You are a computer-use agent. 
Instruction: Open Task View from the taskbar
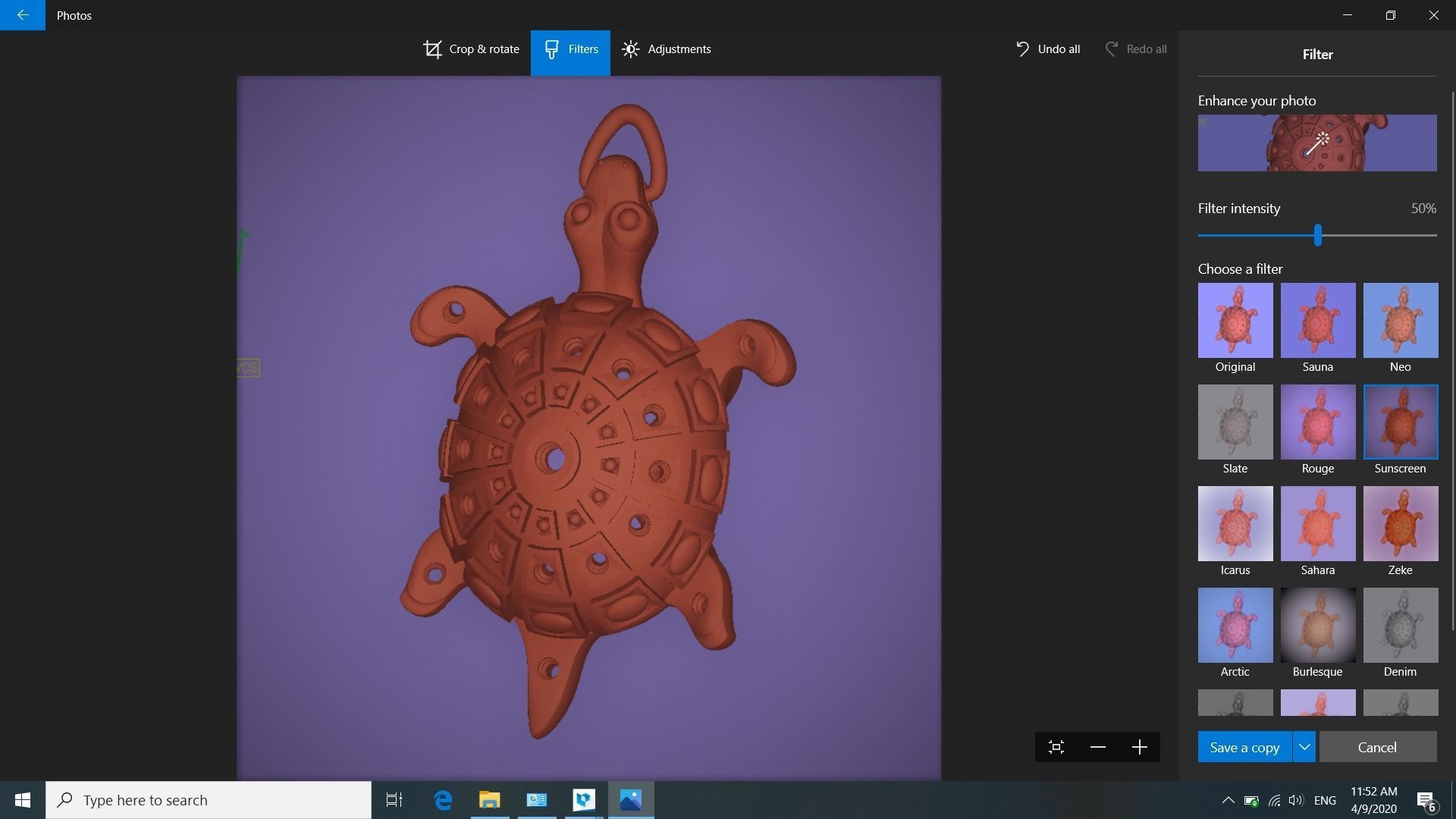(x=394, y=800)
